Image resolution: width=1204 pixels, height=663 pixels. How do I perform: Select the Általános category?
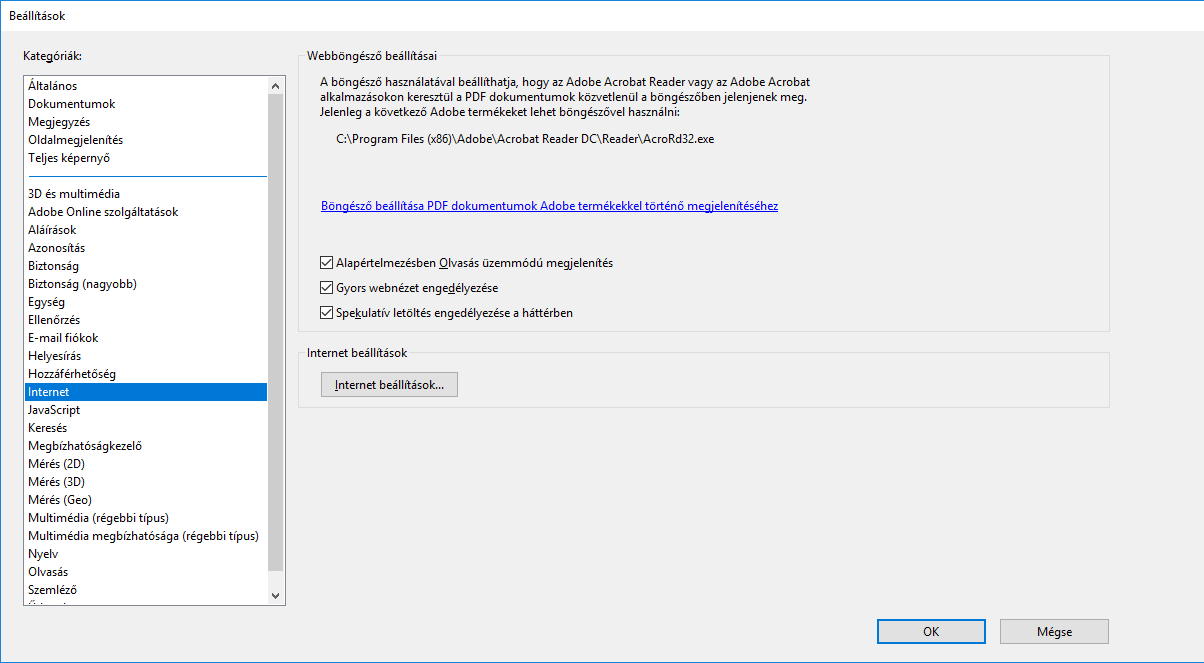[53, 86]
